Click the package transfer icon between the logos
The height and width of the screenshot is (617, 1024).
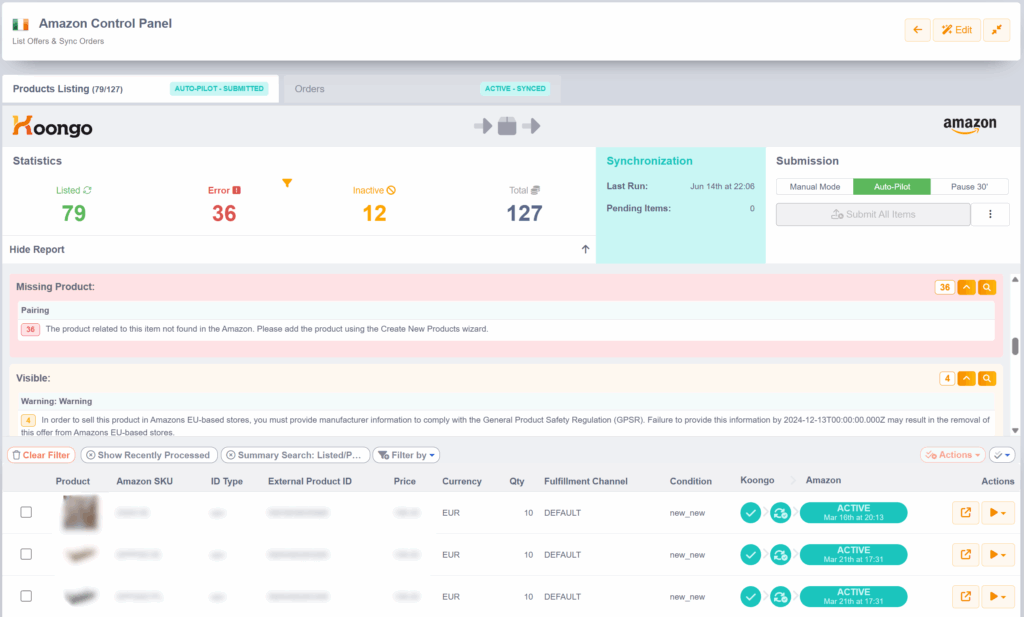pyautogui.click(x=507, y=126)
